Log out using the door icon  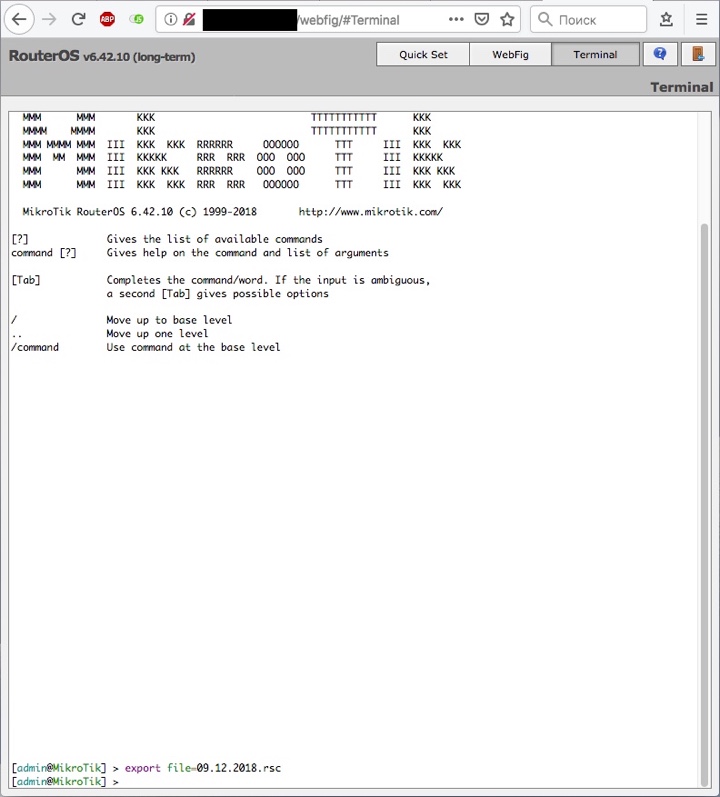[698, 54]
